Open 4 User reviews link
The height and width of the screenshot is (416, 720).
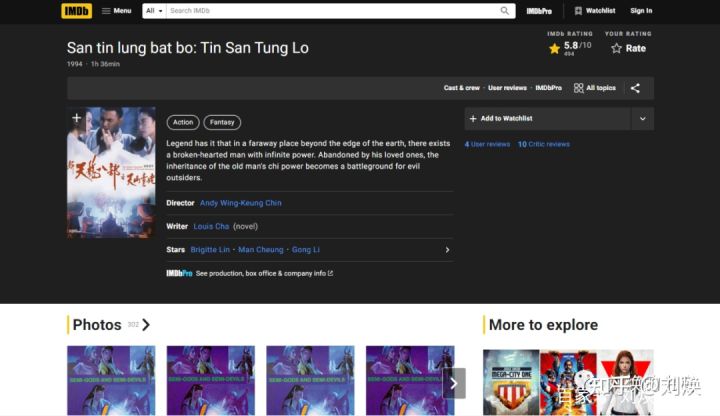(x=487, y=144)
